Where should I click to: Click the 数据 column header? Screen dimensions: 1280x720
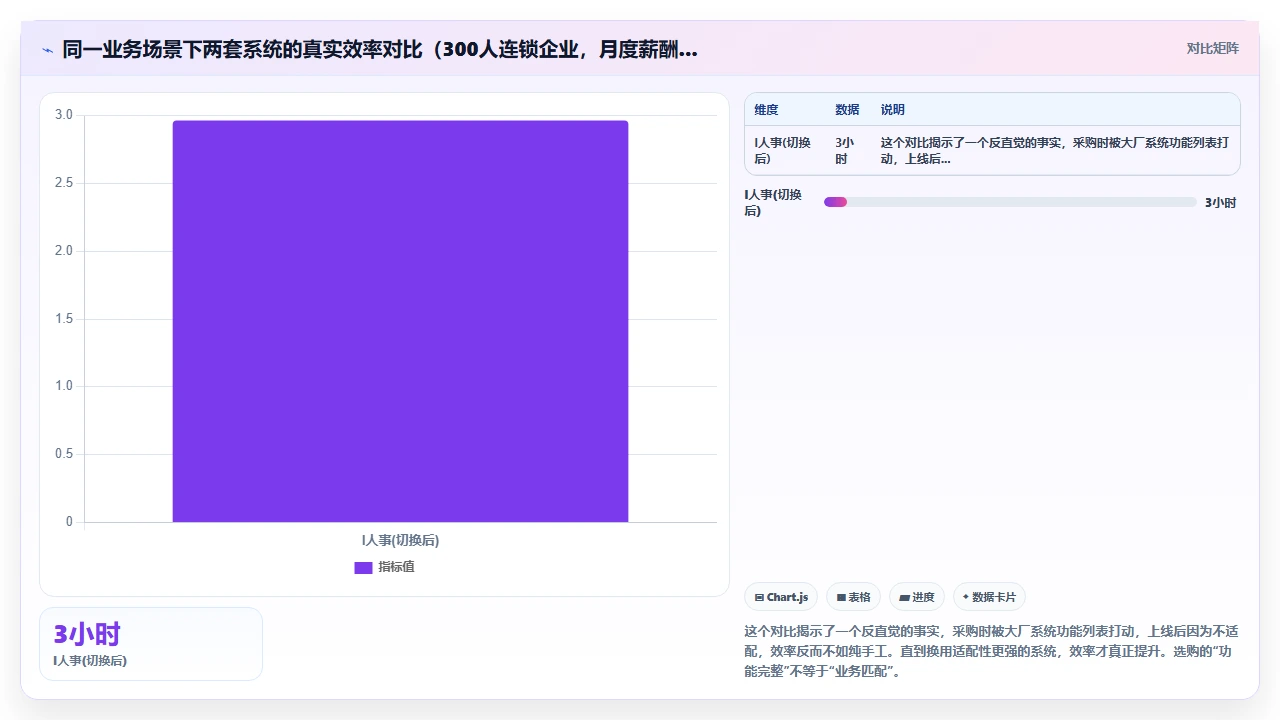[x=847, y=110]
